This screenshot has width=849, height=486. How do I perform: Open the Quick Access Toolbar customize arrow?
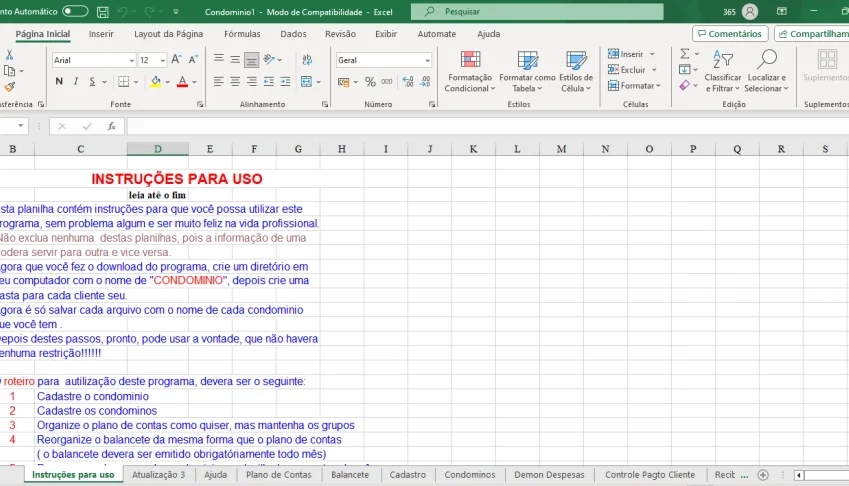point(176,11)
